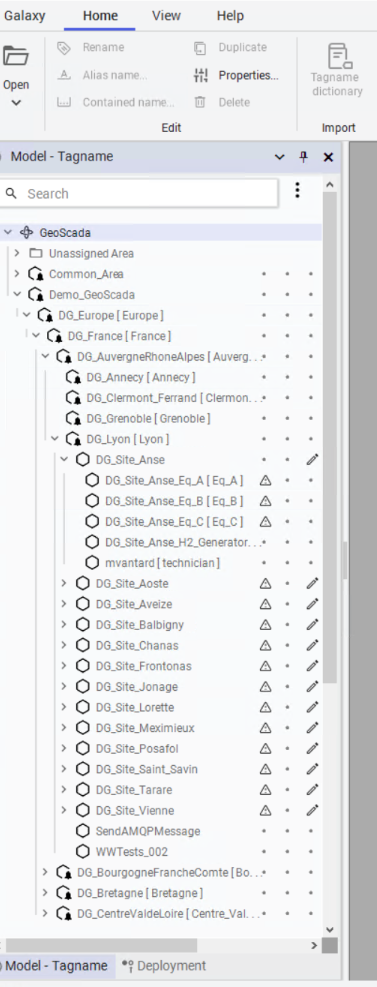This screenshot has width=377, height=987.
Task: Click the pencil icon beside DG_Site_Anse
Action: 312,460
